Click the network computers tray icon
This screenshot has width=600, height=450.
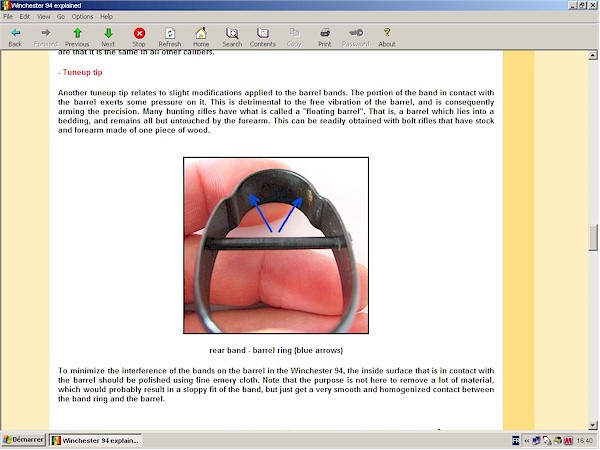point(536,441)
